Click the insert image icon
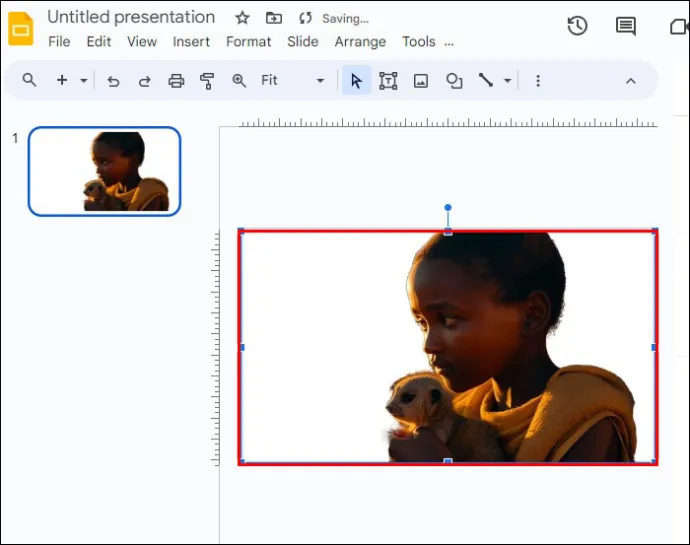Viewport: 690px width, 545px height. [x=421, y=81]
